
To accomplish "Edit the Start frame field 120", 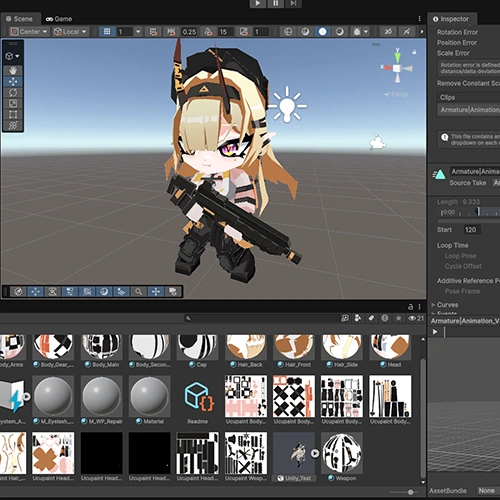I will tap(472, 230).
